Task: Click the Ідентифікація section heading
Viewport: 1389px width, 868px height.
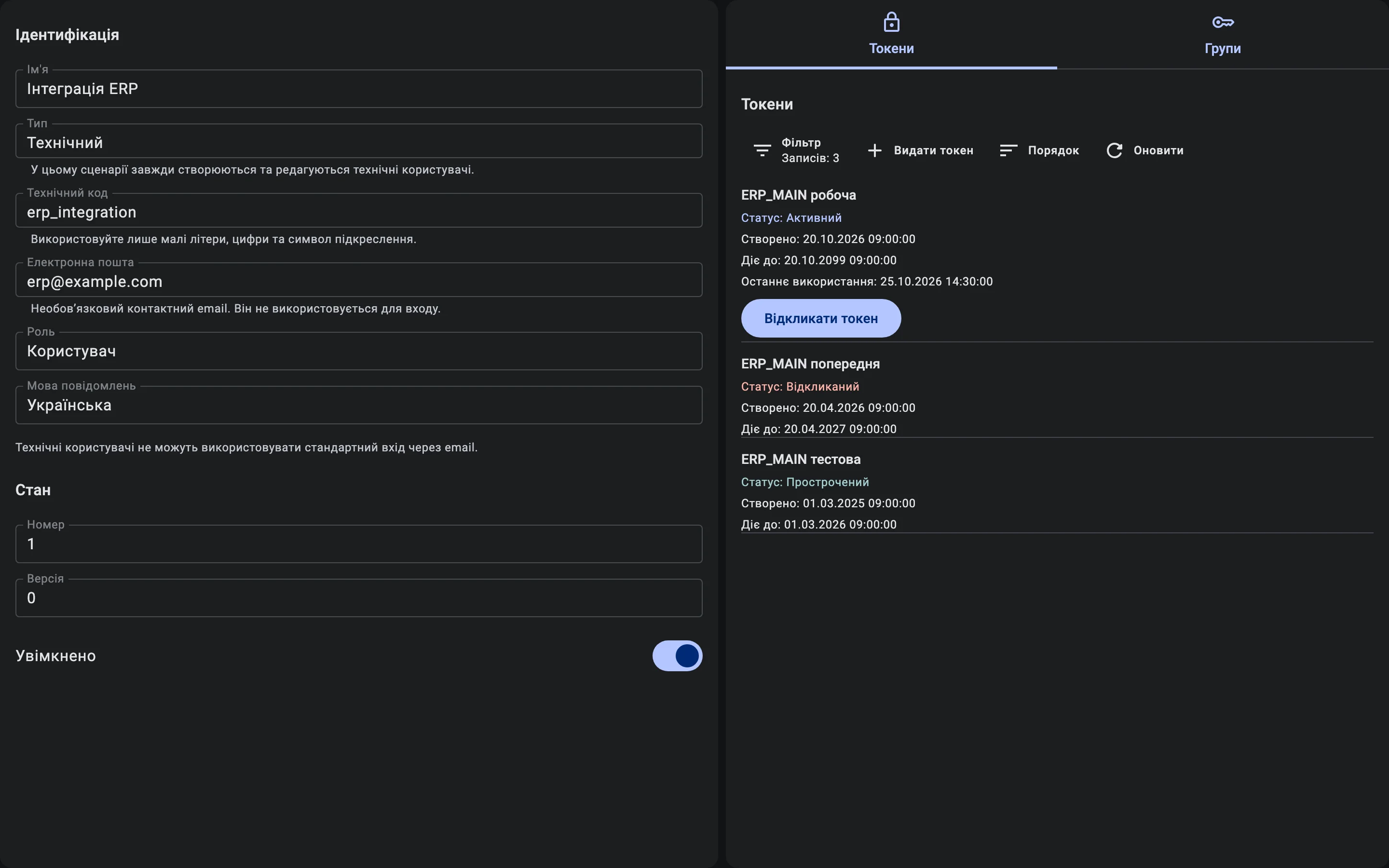Action: (x=67, y=35)
